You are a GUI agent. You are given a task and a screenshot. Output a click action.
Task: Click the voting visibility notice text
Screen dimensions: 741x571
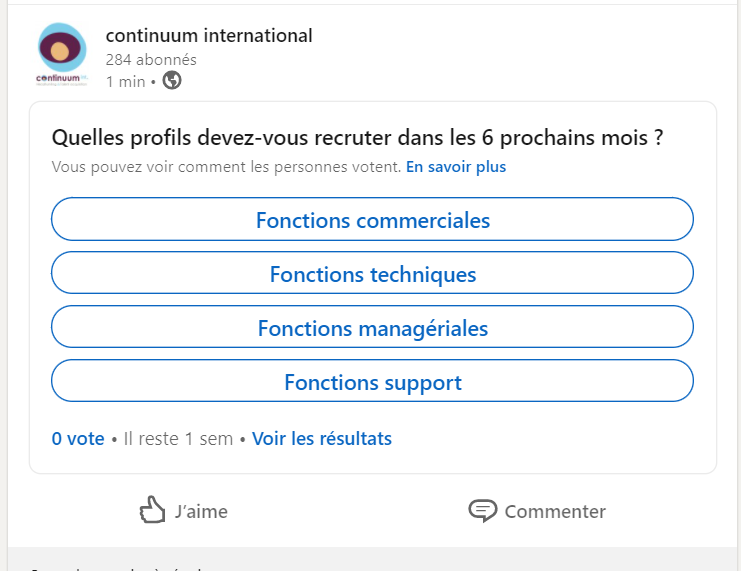pyautogui.click(x=226, y=167)
